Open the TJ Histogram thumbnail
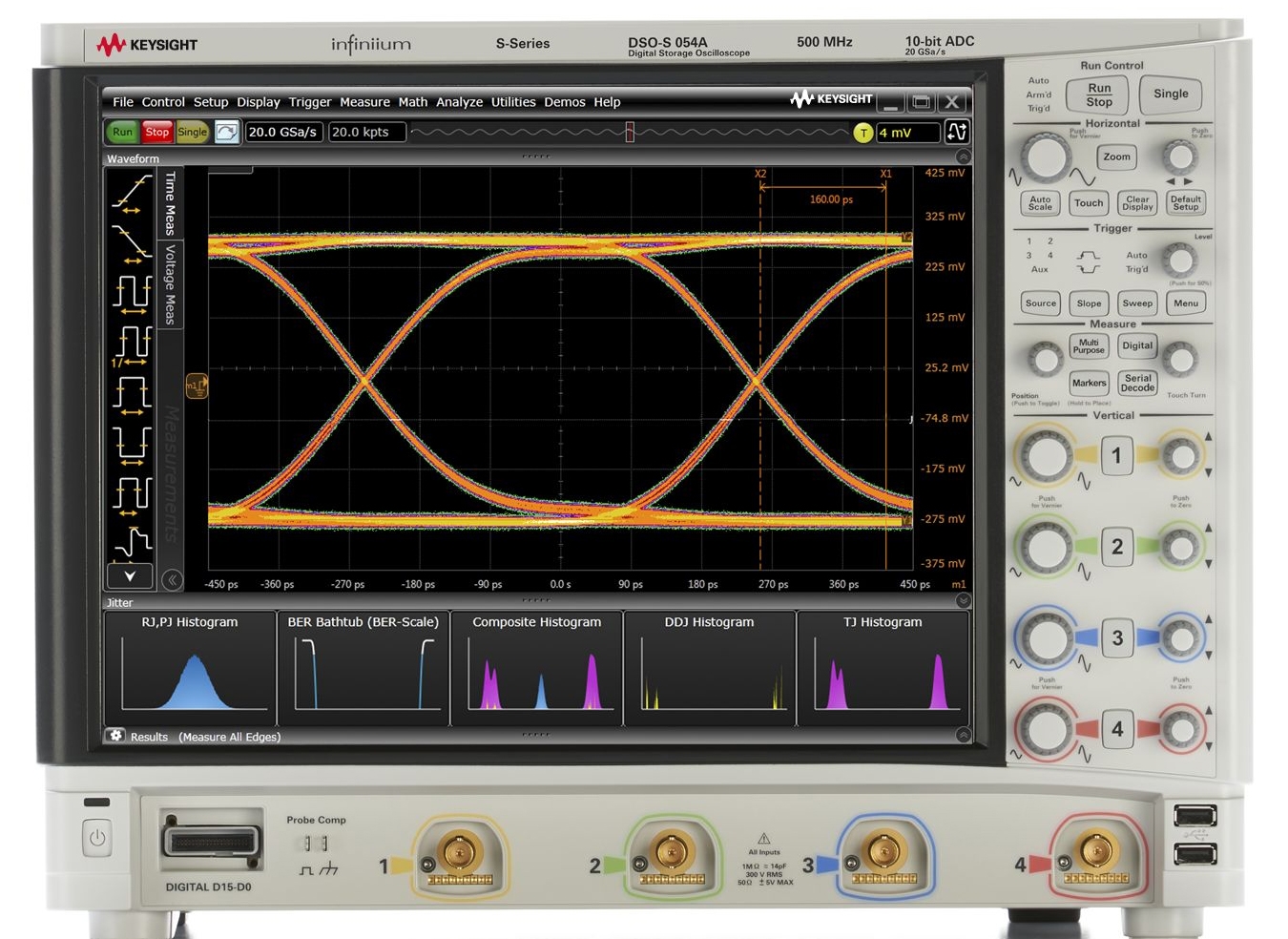 pyautogui.click(x=883, y=668)
